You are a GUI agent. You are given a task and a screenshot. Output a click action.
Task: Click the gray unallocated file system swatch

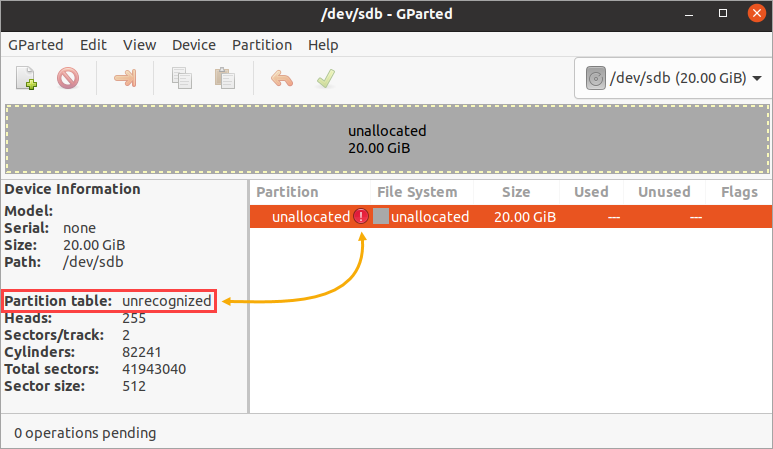click(381, 216)
